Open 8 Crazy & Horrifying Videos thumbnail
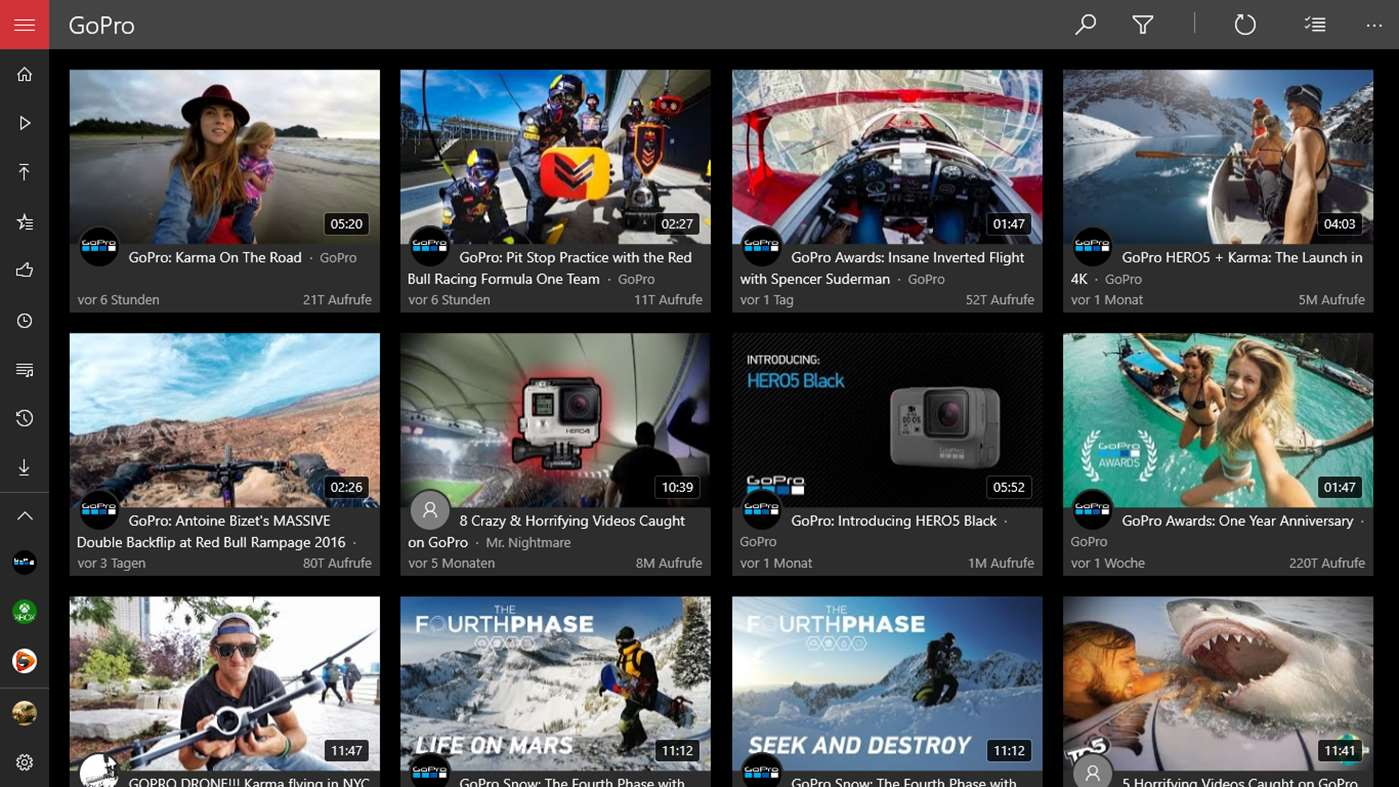 pyautogui.click(x=555, y=420)
